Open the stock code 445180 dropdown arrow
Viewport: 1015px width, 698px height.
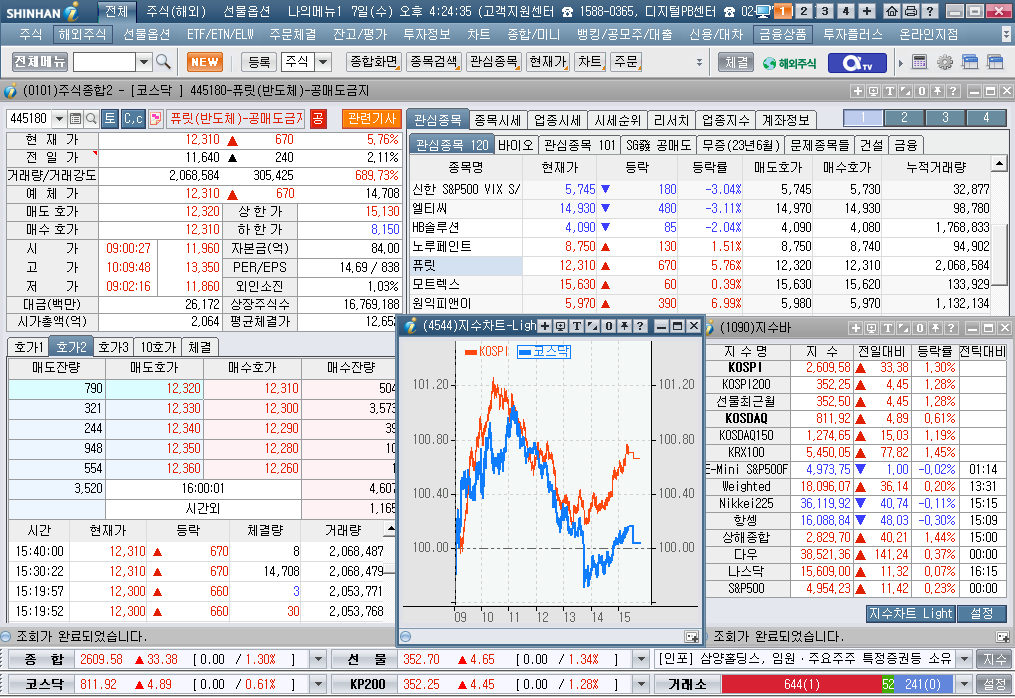pos(60,118)
